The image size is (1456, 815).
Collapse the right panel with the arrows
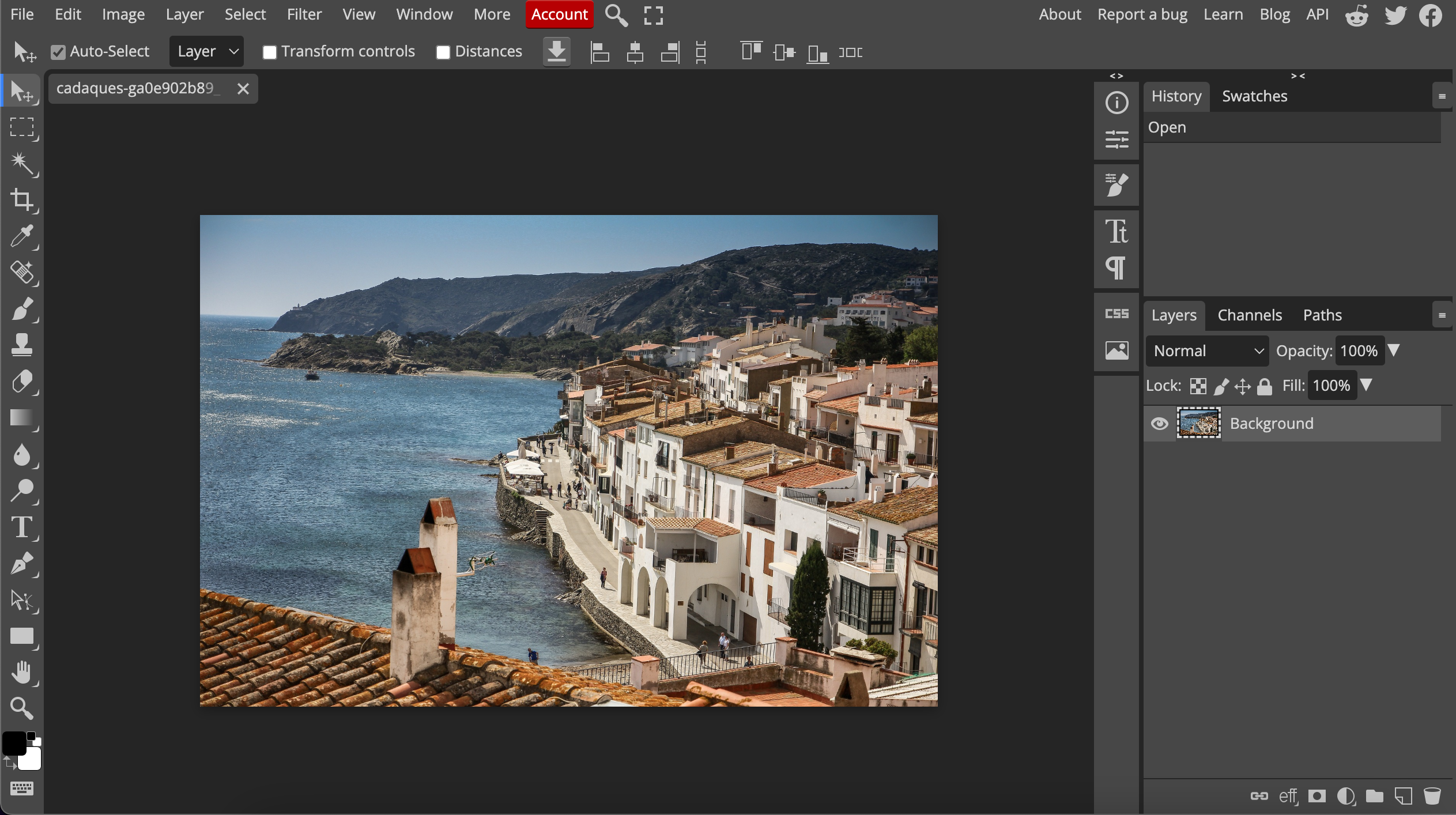1297,76
